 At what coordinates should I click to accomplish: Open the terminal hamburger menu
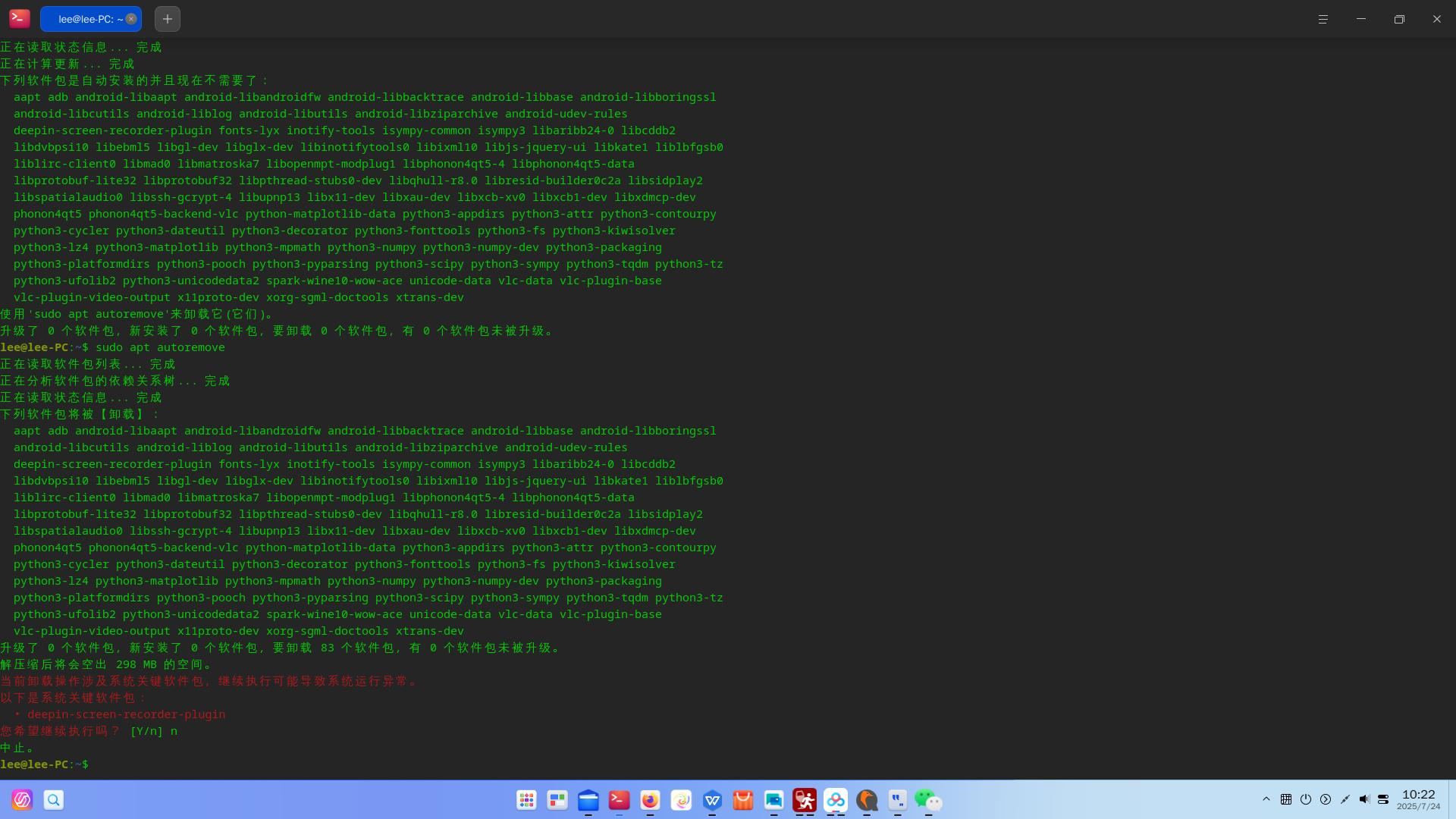click(x=1323, y=19)
